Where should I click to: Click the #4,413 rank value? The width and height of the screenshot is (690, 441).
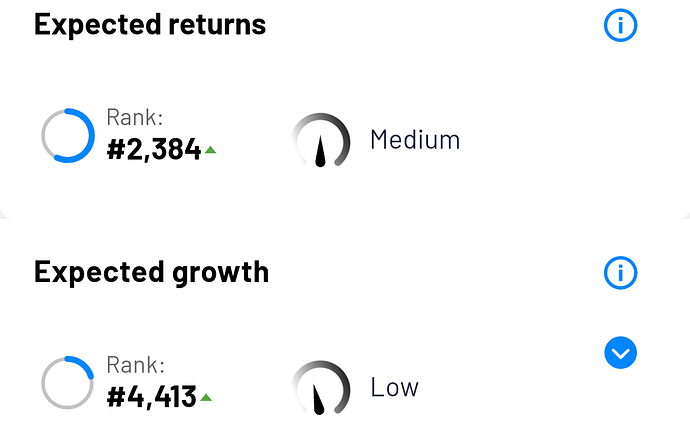point(152,397)
